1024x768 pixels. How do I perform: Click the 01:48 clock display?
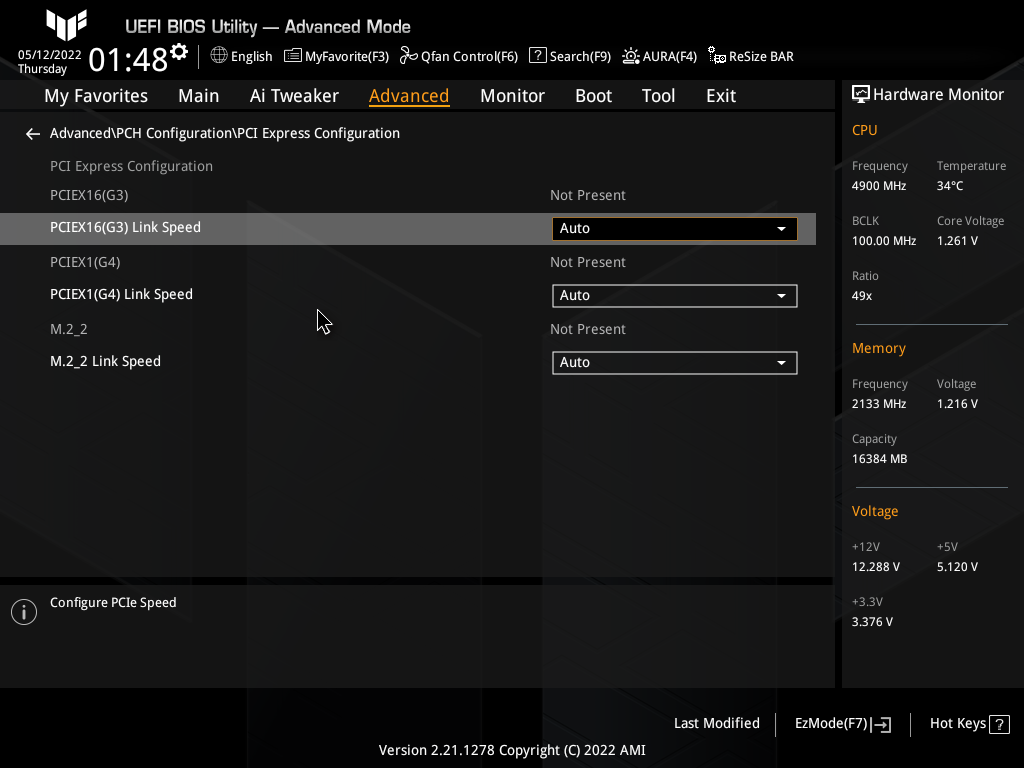129,60
